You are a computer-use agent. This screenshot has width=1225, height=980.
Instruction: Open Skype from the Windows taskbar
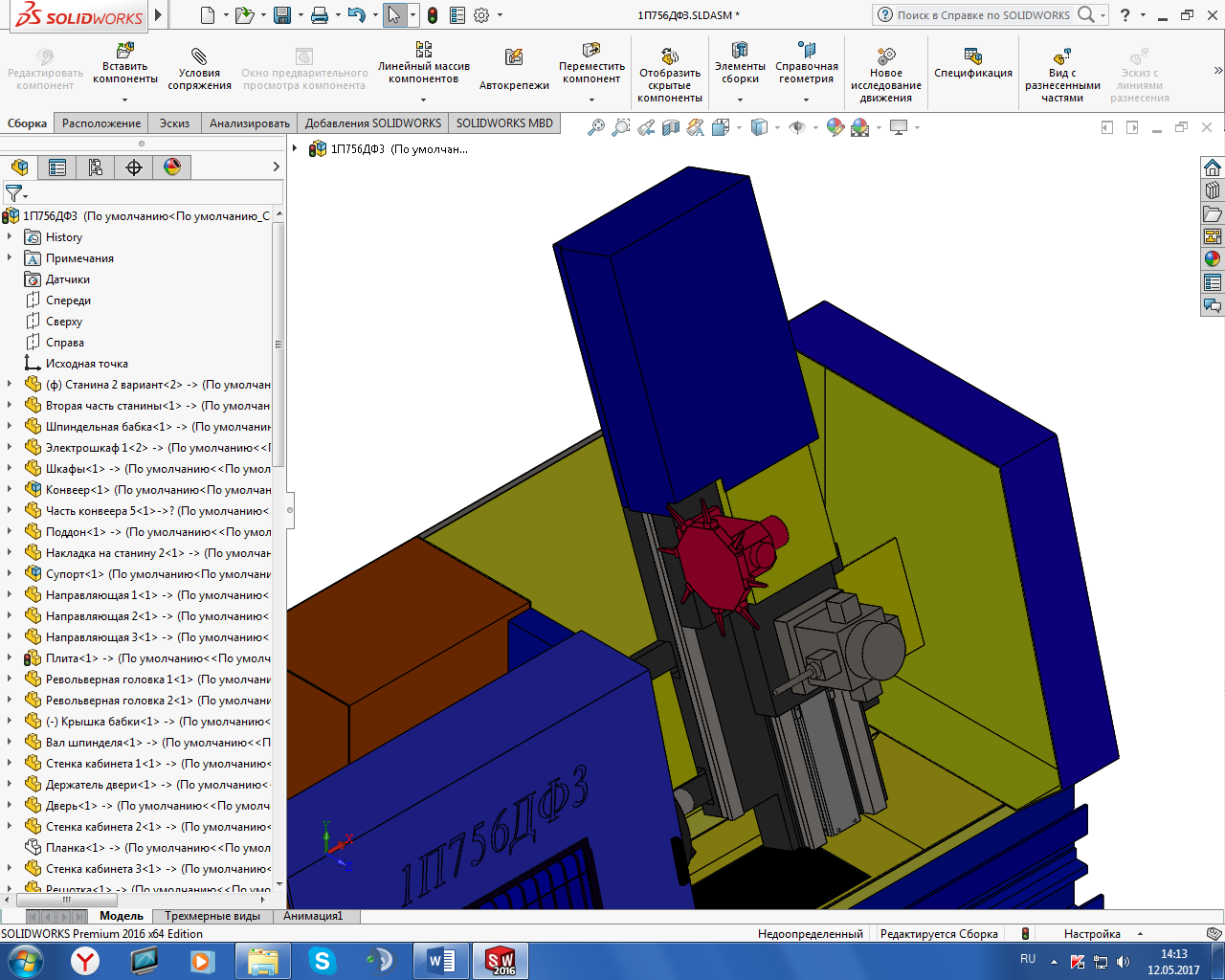pyautogui.click(x=323, y=960)
